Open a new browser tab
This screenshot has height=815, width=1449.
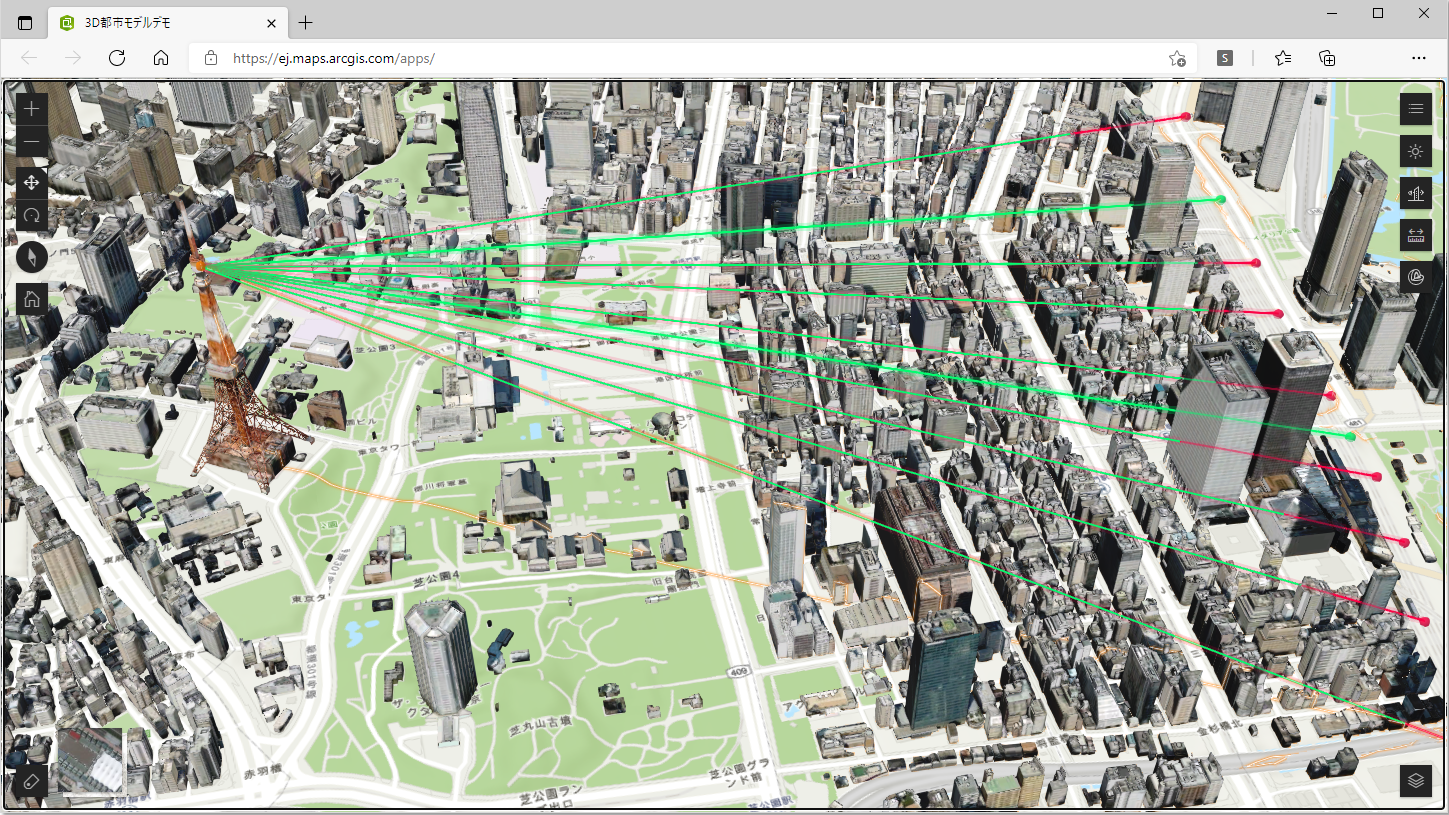coord(306,23)
